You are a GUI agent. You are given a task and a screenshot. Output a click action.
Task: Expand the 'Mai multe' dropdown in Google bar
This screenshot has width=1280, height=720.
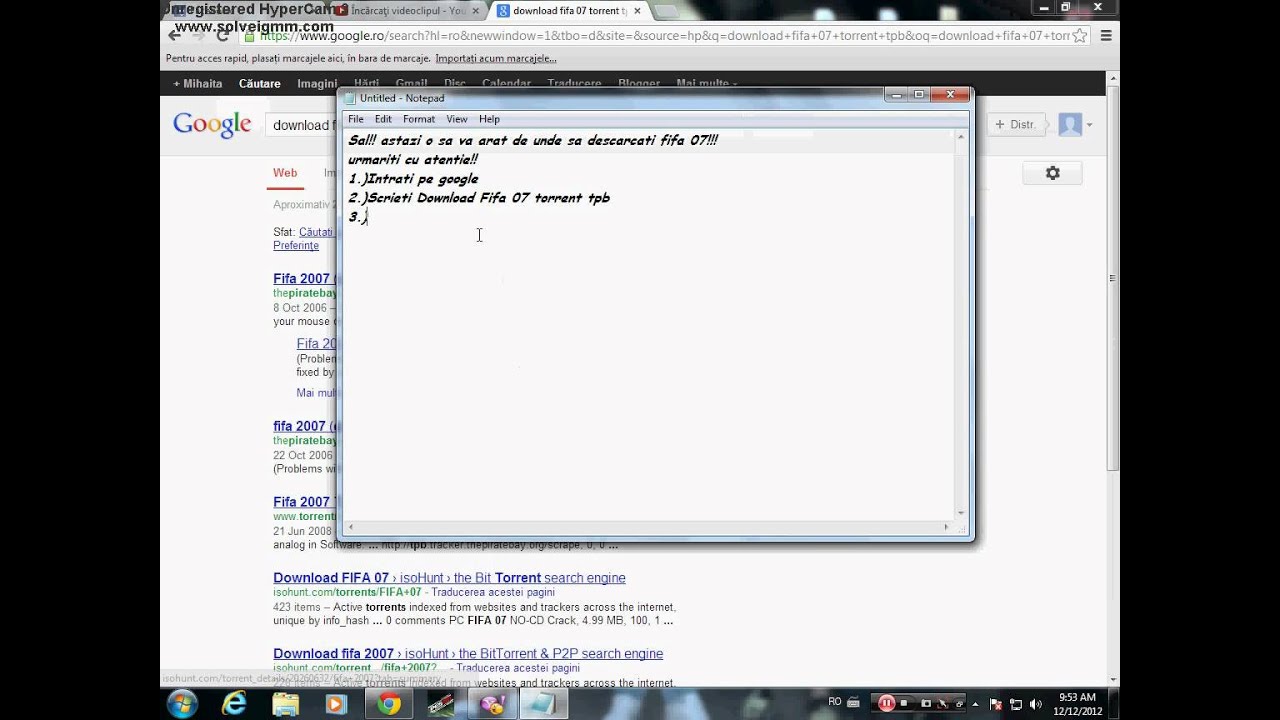[707, 84]
